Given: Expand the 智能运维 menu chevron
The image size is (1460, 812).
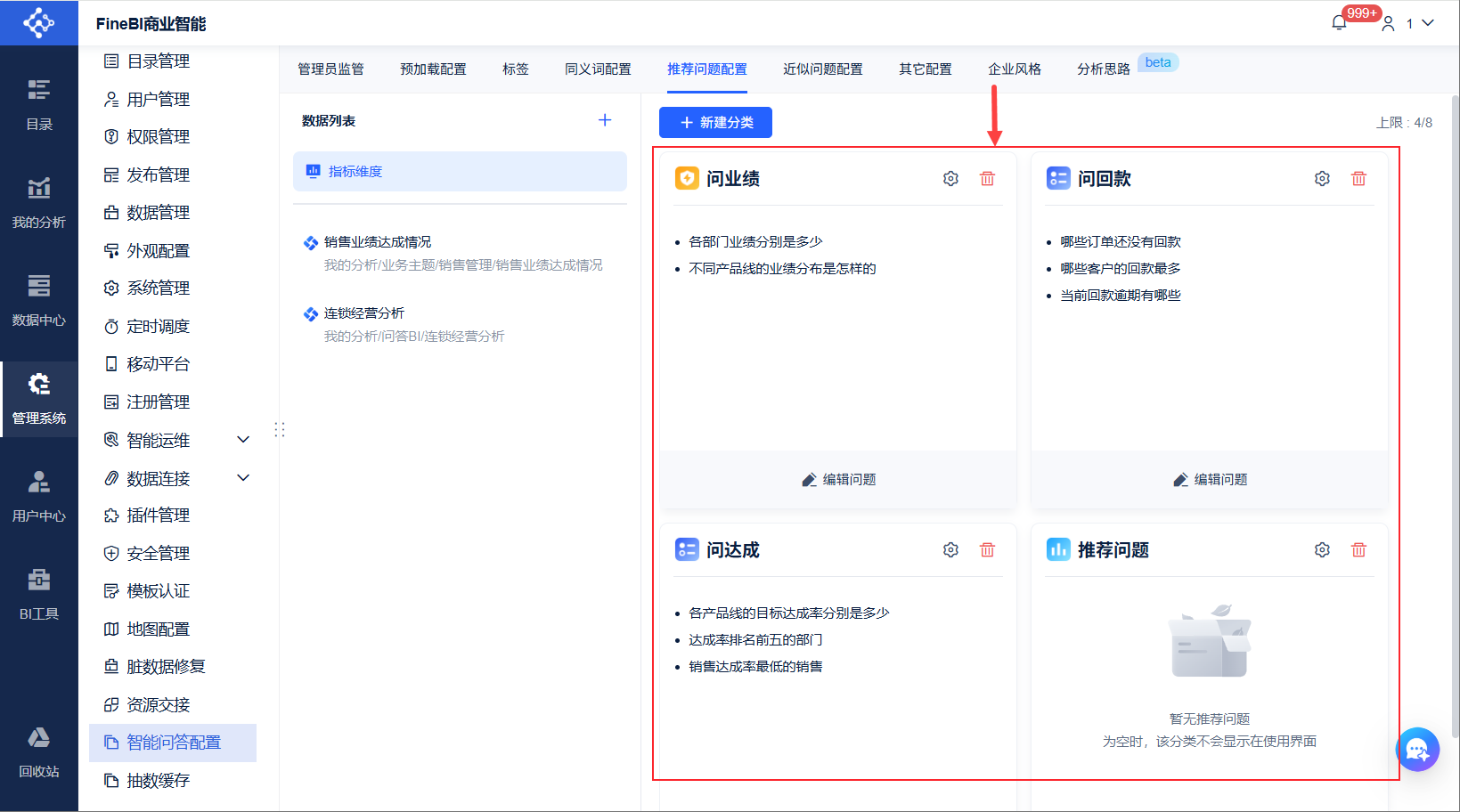Looking at the screenshot, I should click(243, 440).
